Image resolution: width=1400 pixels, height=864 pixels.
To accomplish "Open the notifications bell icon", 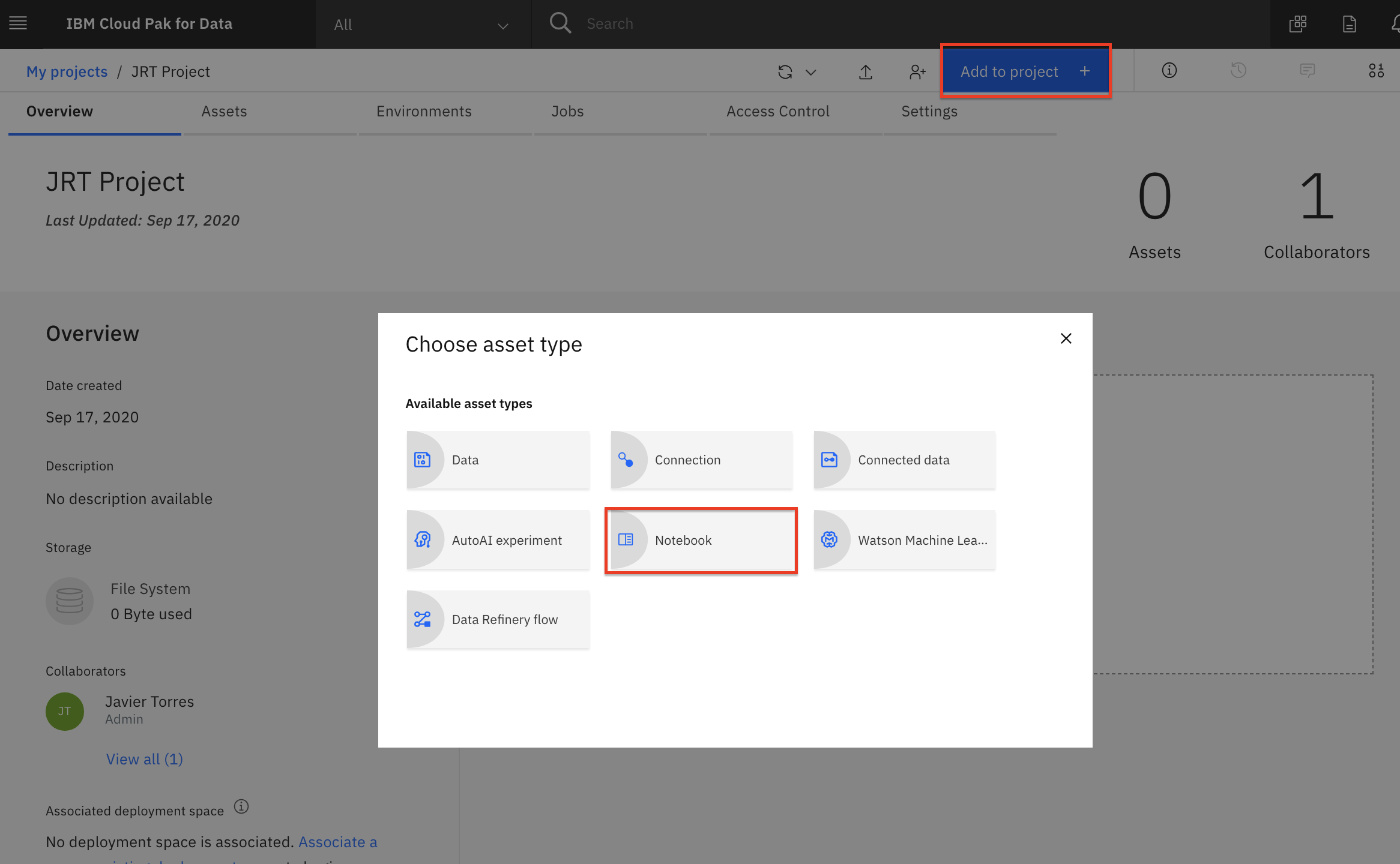I will click(1395, 24).
